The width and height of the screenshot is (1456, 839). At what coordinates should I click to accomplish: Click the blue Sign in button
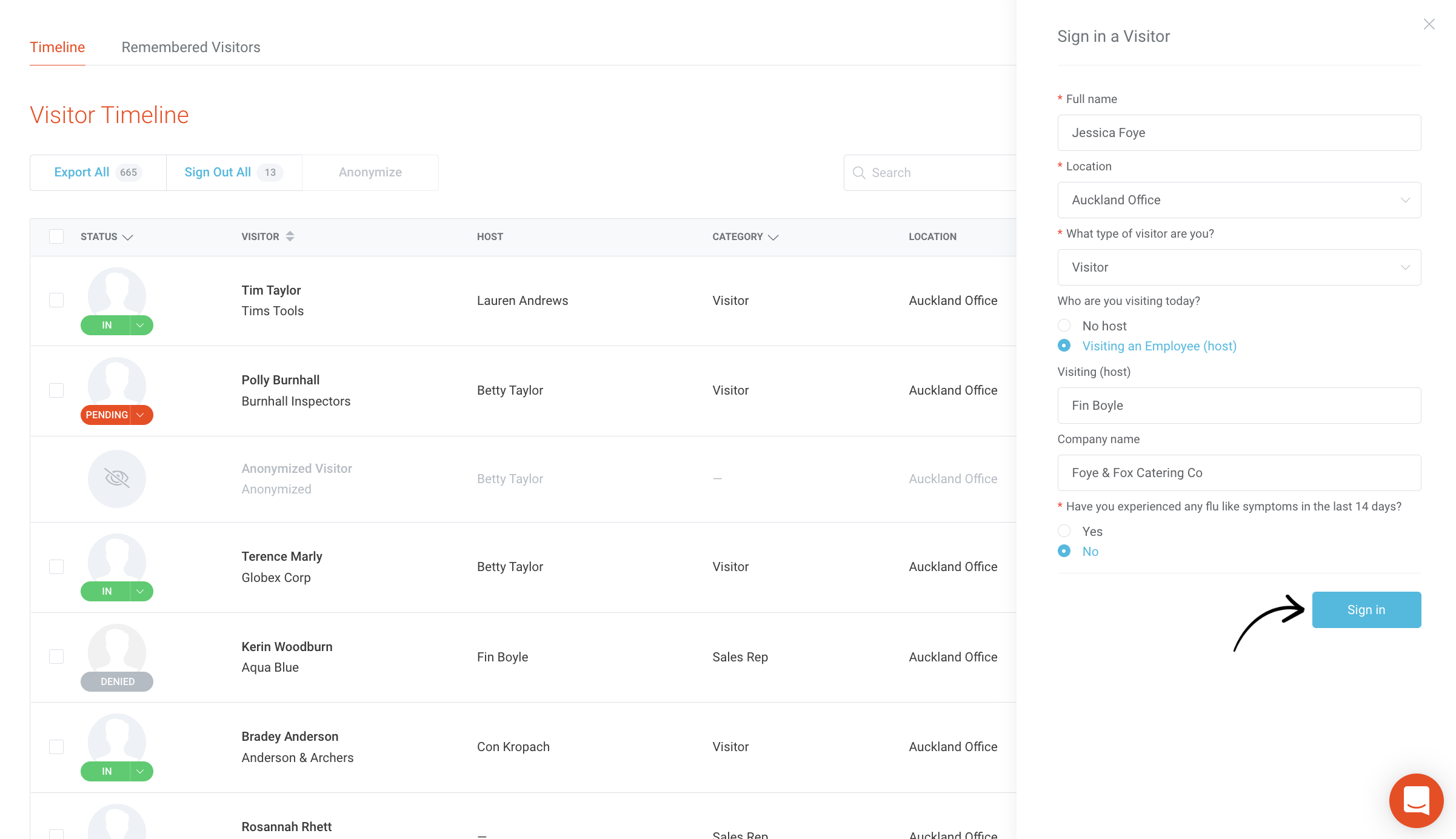[1366, 610]
